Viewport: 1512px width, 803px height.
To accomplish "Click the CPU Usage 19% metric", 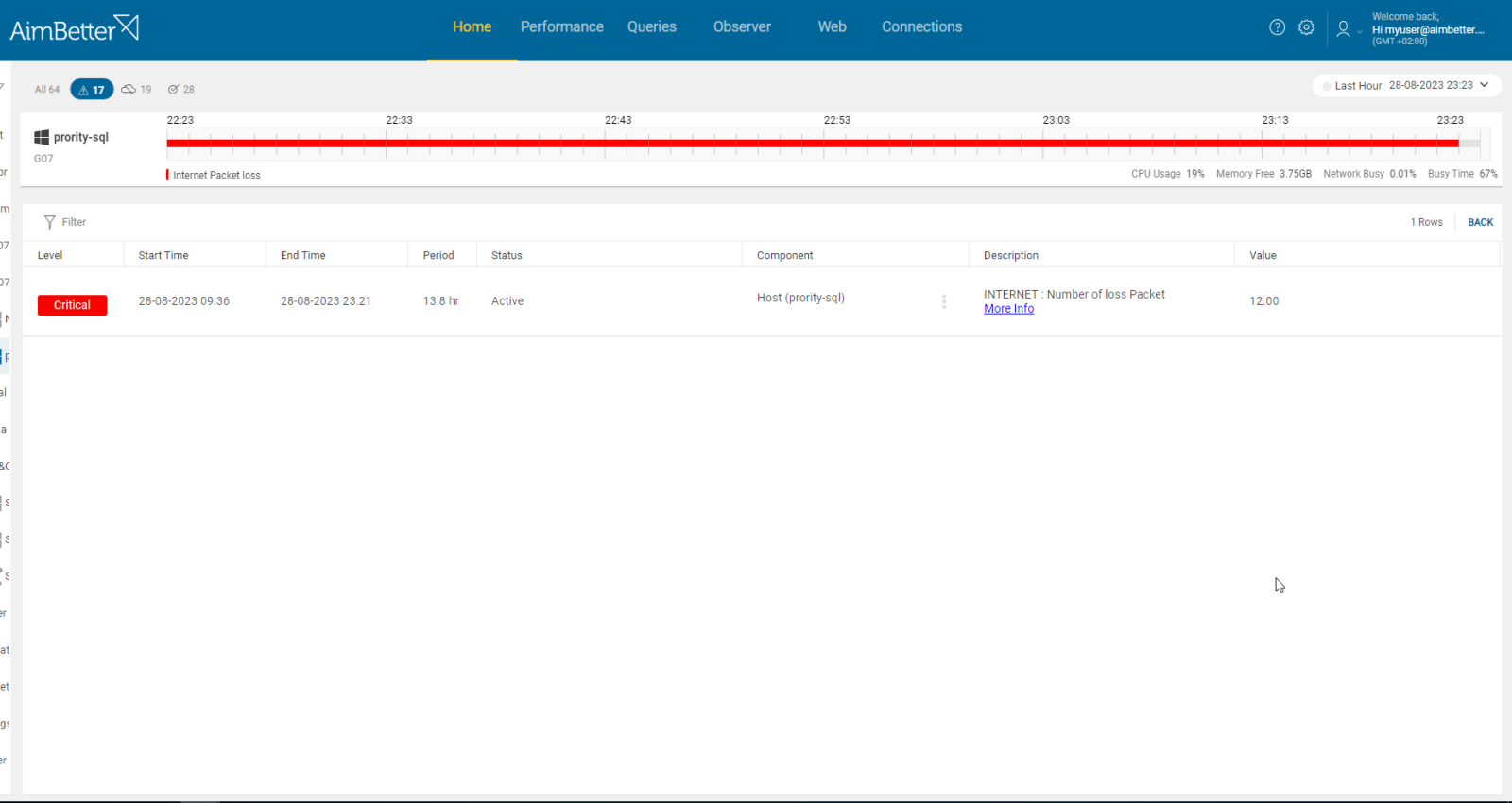I will pyautogui.click(x=1168, y=174).
